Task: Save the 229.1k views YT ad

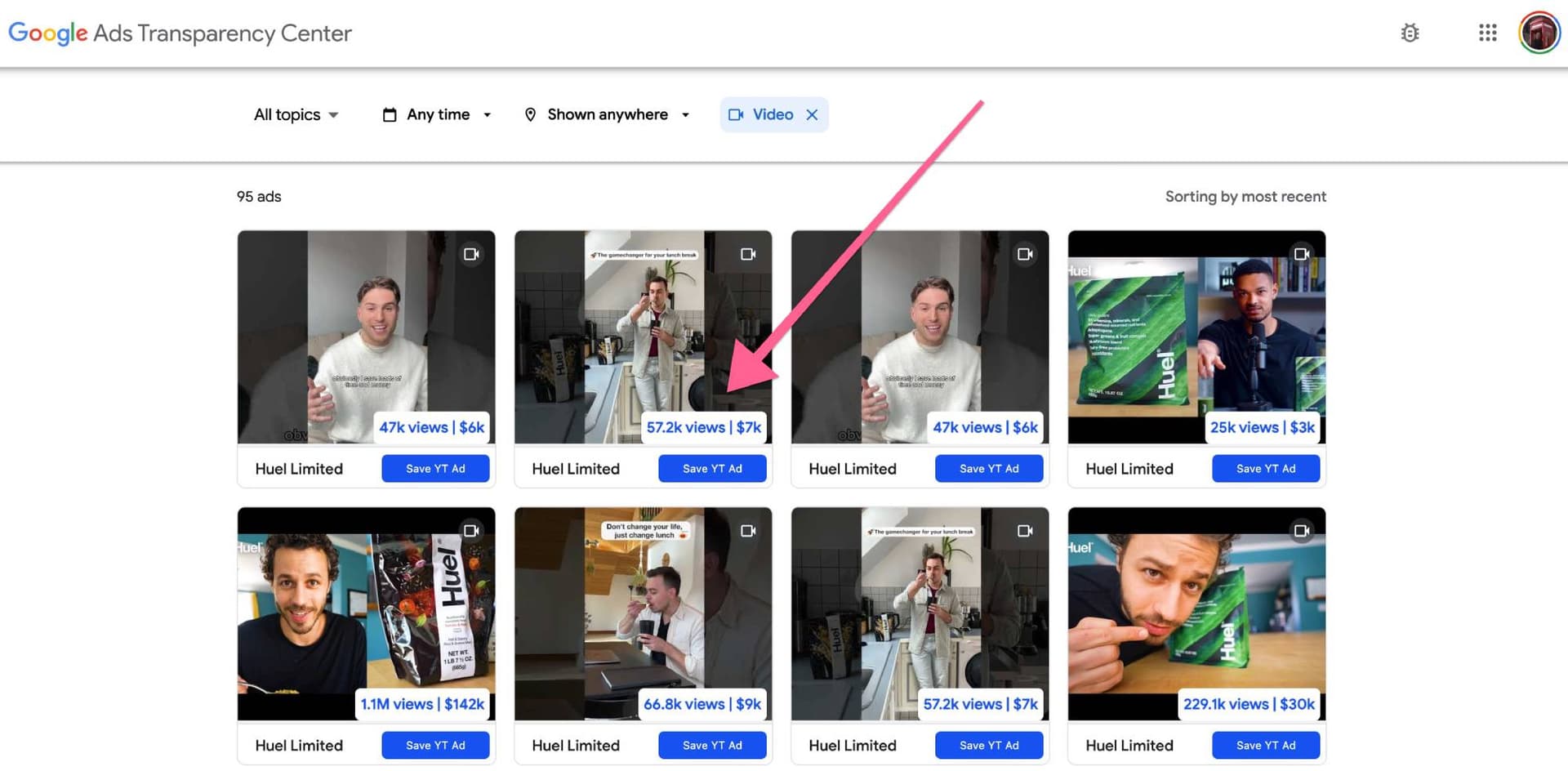Action: (x=1266, y=746)
